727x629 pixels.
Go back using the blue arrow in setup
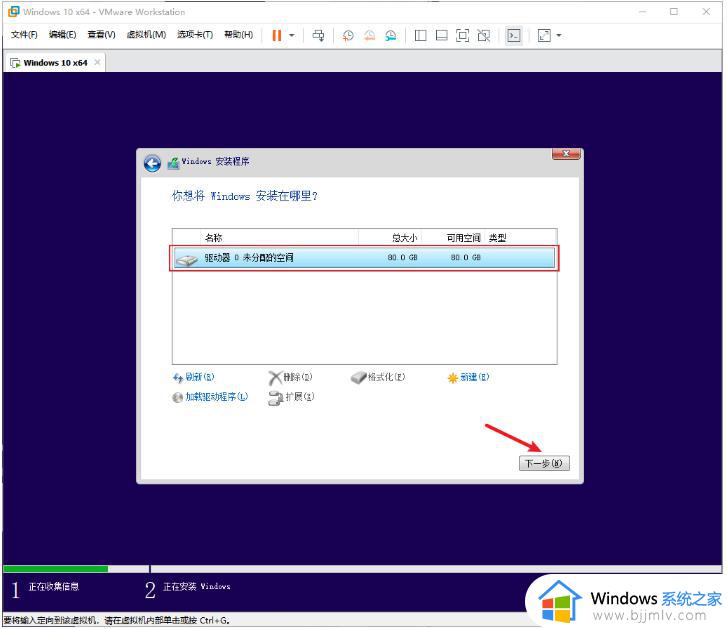152,164
